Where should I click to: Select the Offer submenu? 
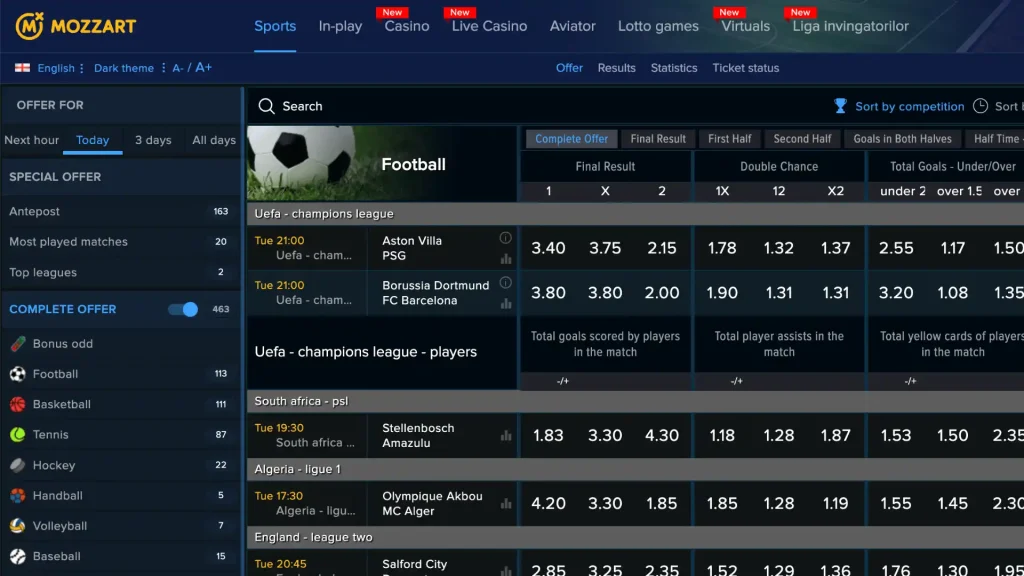point(569,68)
